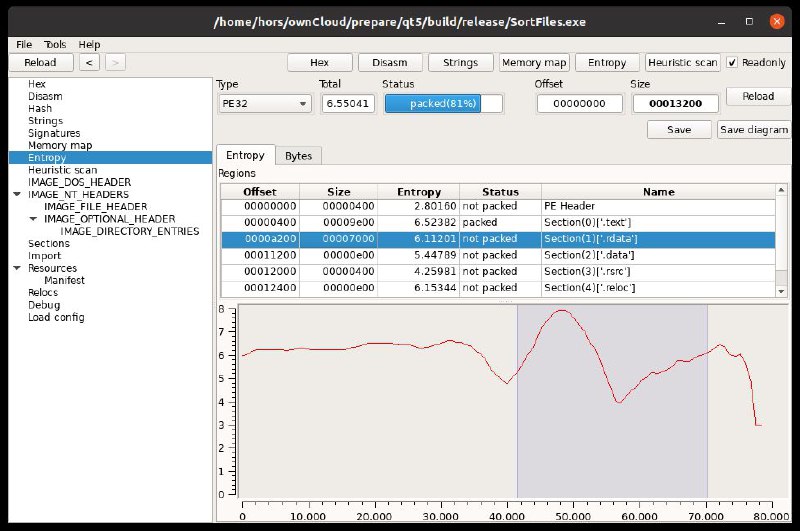Select Relocs in the sidebar tree
The width and height of the screenshot is (800, 531).
tap(43, 292)
